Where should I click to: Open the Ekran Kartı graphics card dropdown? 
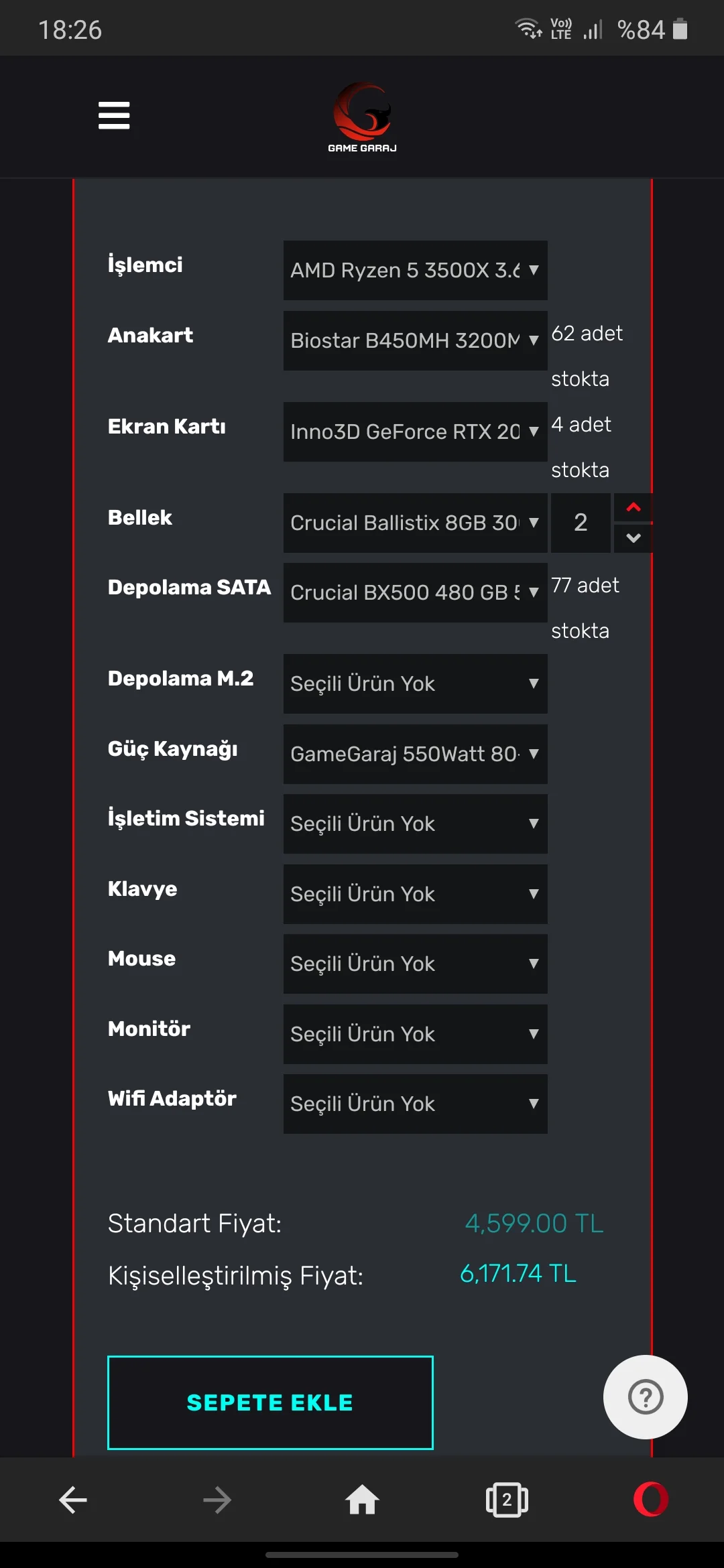pyautogui.click(x=415, y=432)
